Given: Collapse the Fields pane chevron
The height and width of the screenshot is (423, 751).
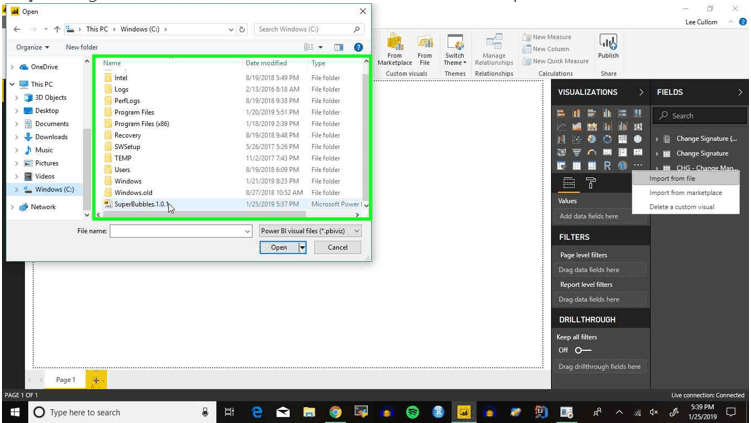Looking at the screenshot, I should pos(740,92).
